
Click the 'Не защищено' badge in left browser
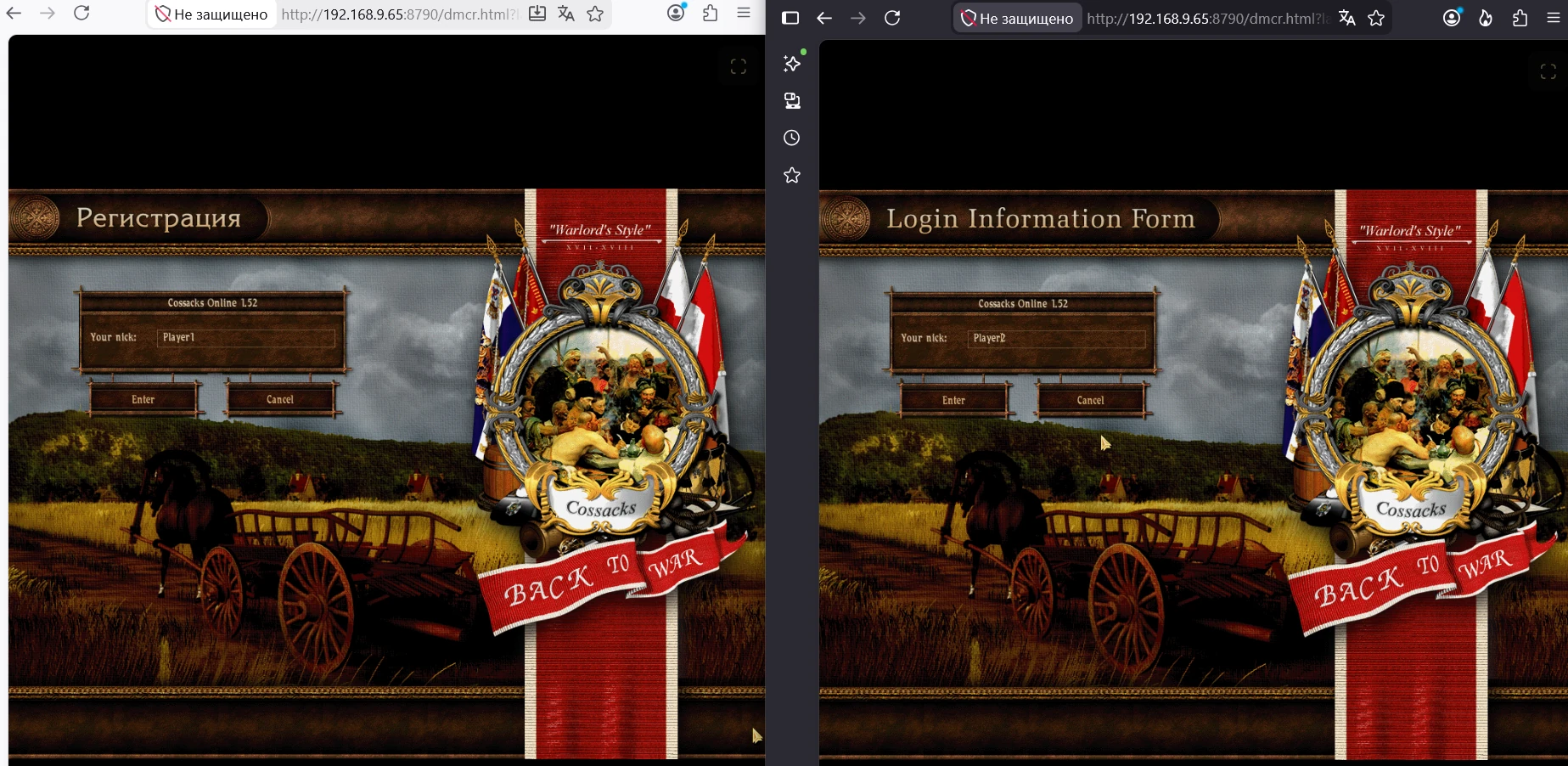pos(212,14)
